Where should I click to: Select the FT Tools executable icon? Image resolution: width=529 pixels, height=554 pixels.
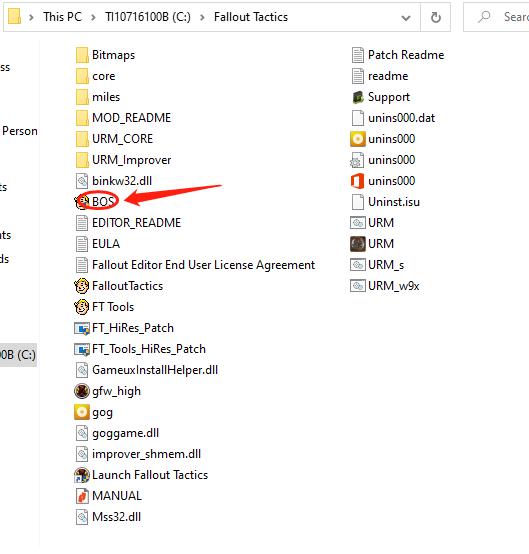[82, 307]
